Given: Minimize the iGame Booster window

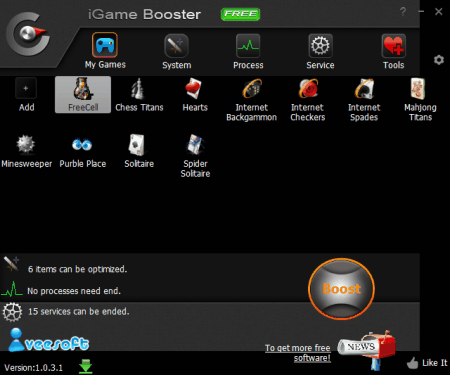Looking at the screenshot, I should click(421, 12).
